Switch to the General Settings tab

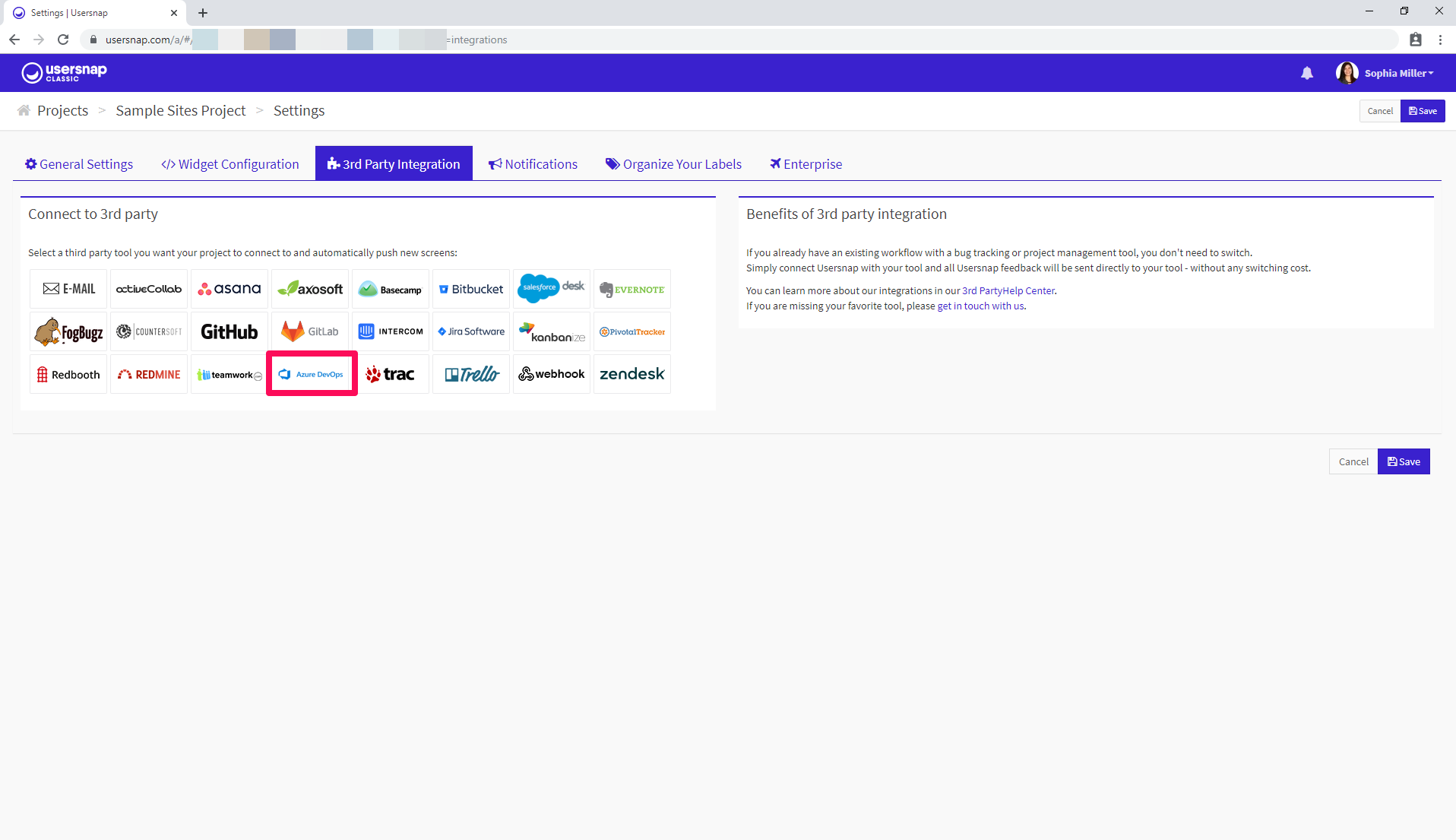pos(79,164)
